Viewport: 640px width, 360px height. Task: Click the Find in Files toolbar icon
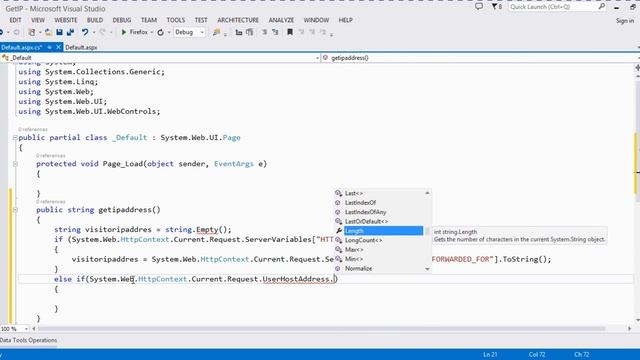[216, 32]
